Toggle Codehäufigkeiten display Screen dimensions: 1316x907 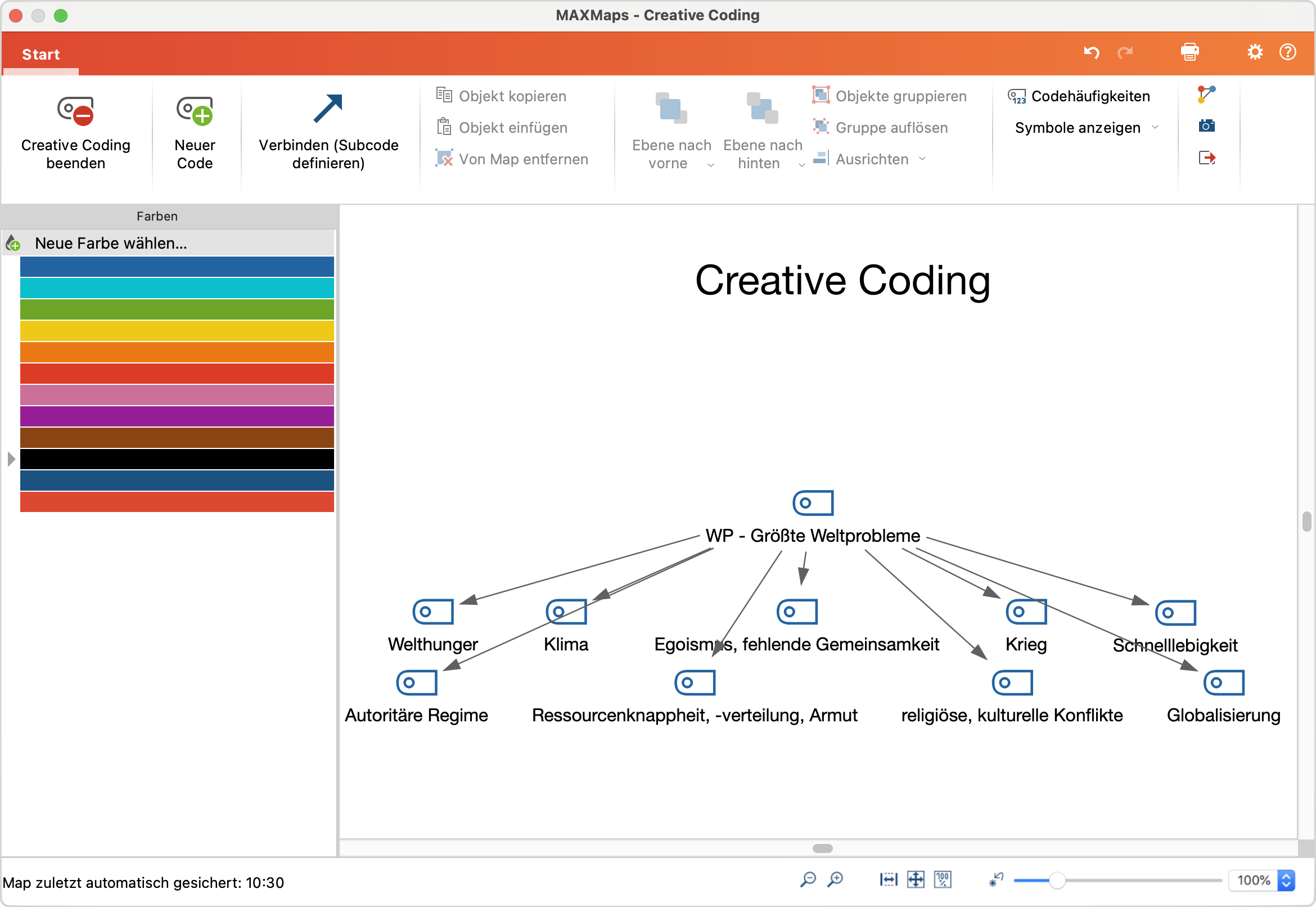(1079, 96)
